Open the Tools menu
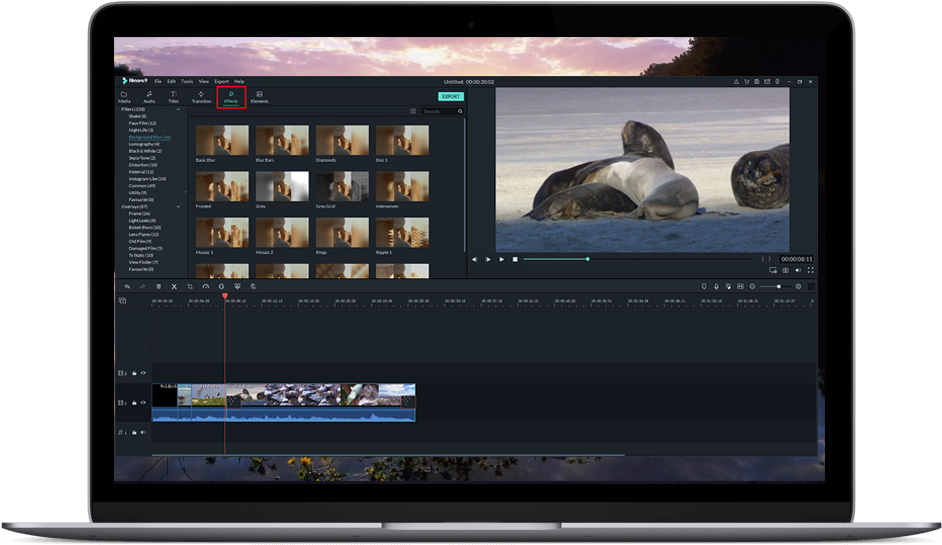 pyautogui.click(x=187, y=81)
